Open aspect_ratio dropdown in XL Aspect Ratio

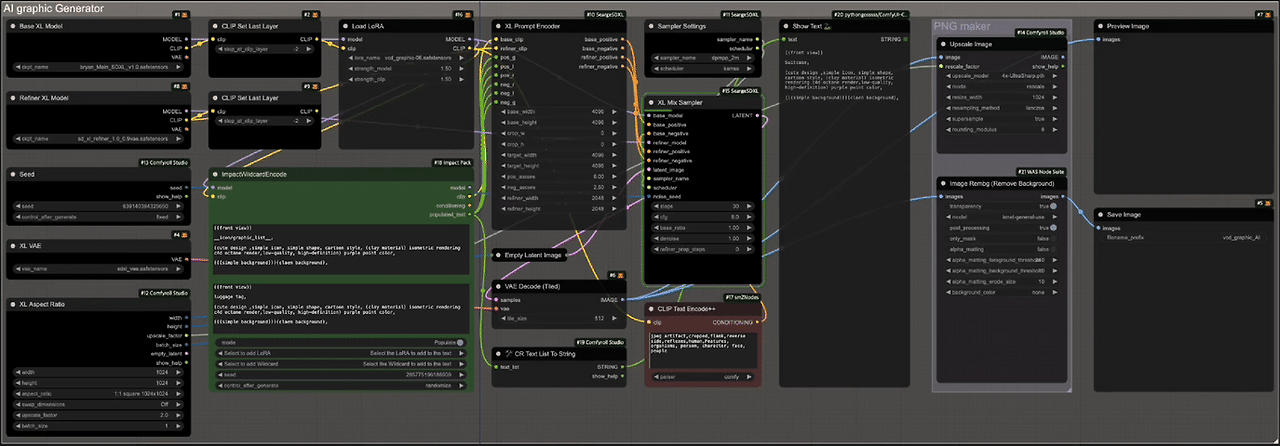97,393
